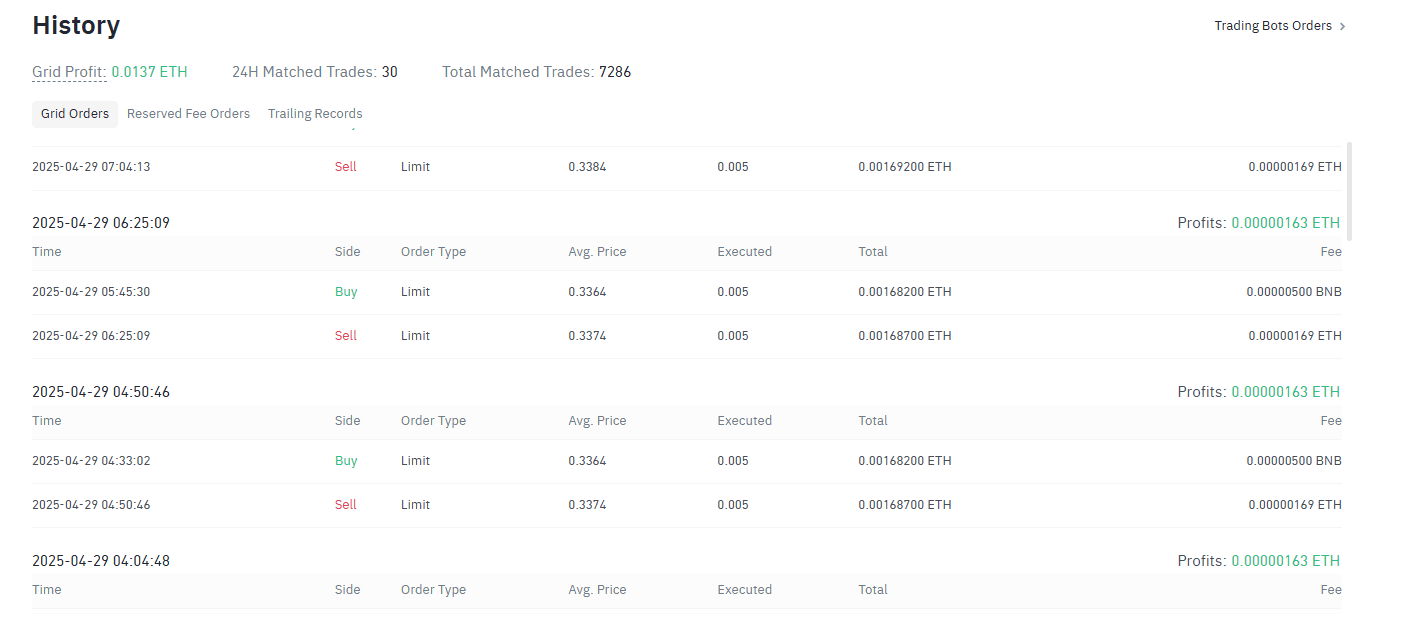Select the Grid Orders tab
Viewport: 1416px width, 631px height.
click(x=75, y=114)
